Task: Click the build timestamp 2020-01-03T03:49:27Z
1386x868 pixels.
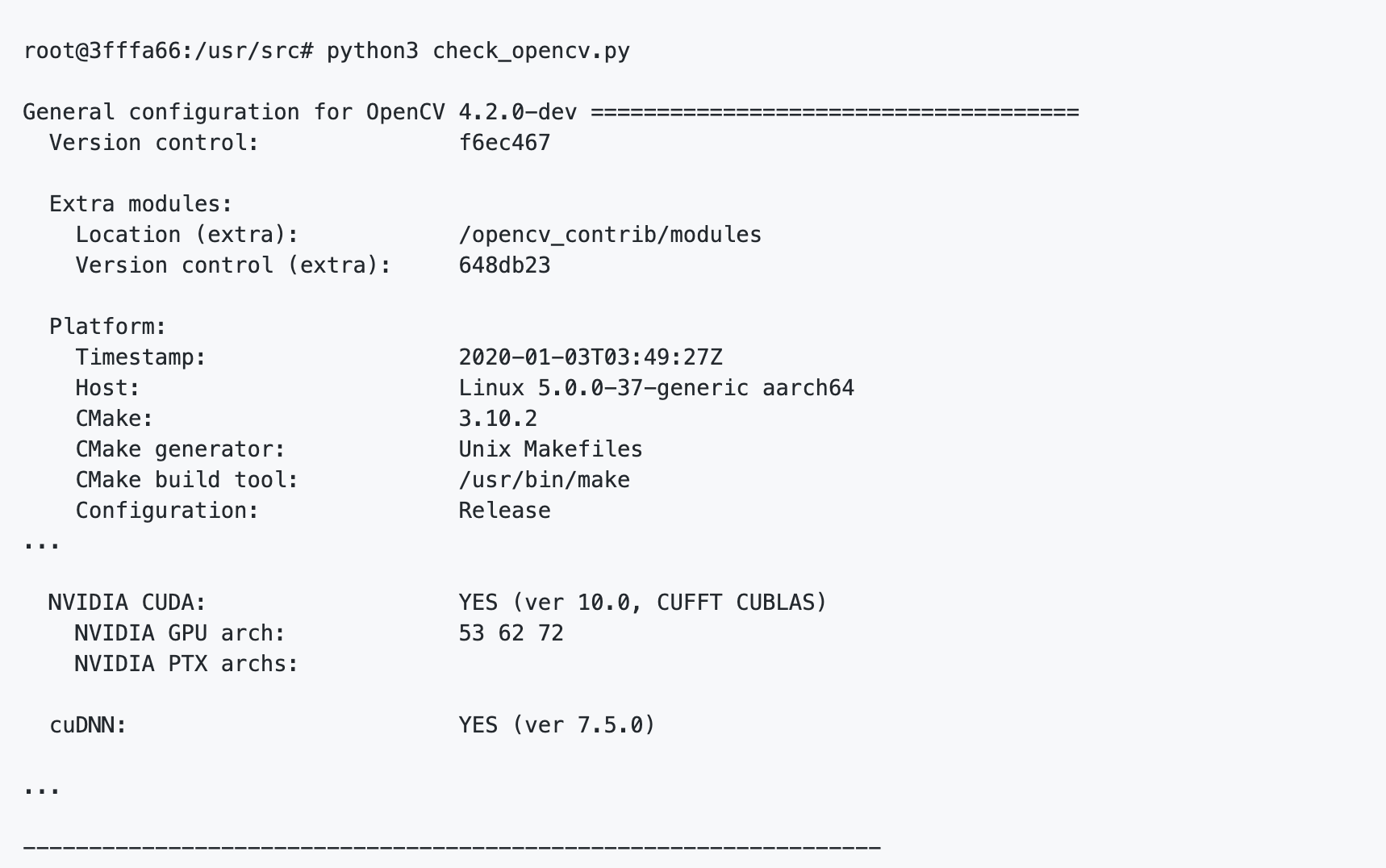Action: point(591,357)
